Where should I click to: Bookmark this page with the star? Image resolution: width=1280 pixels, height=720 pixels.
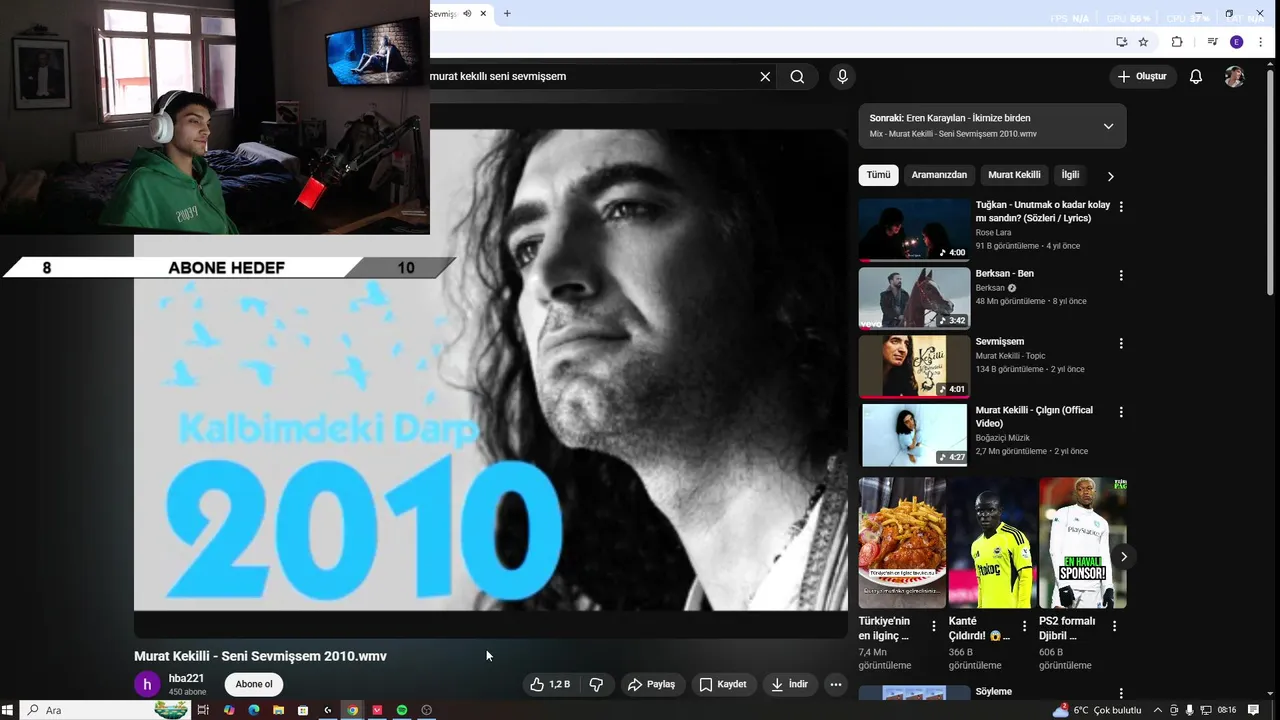click(x=1143, y=42)
